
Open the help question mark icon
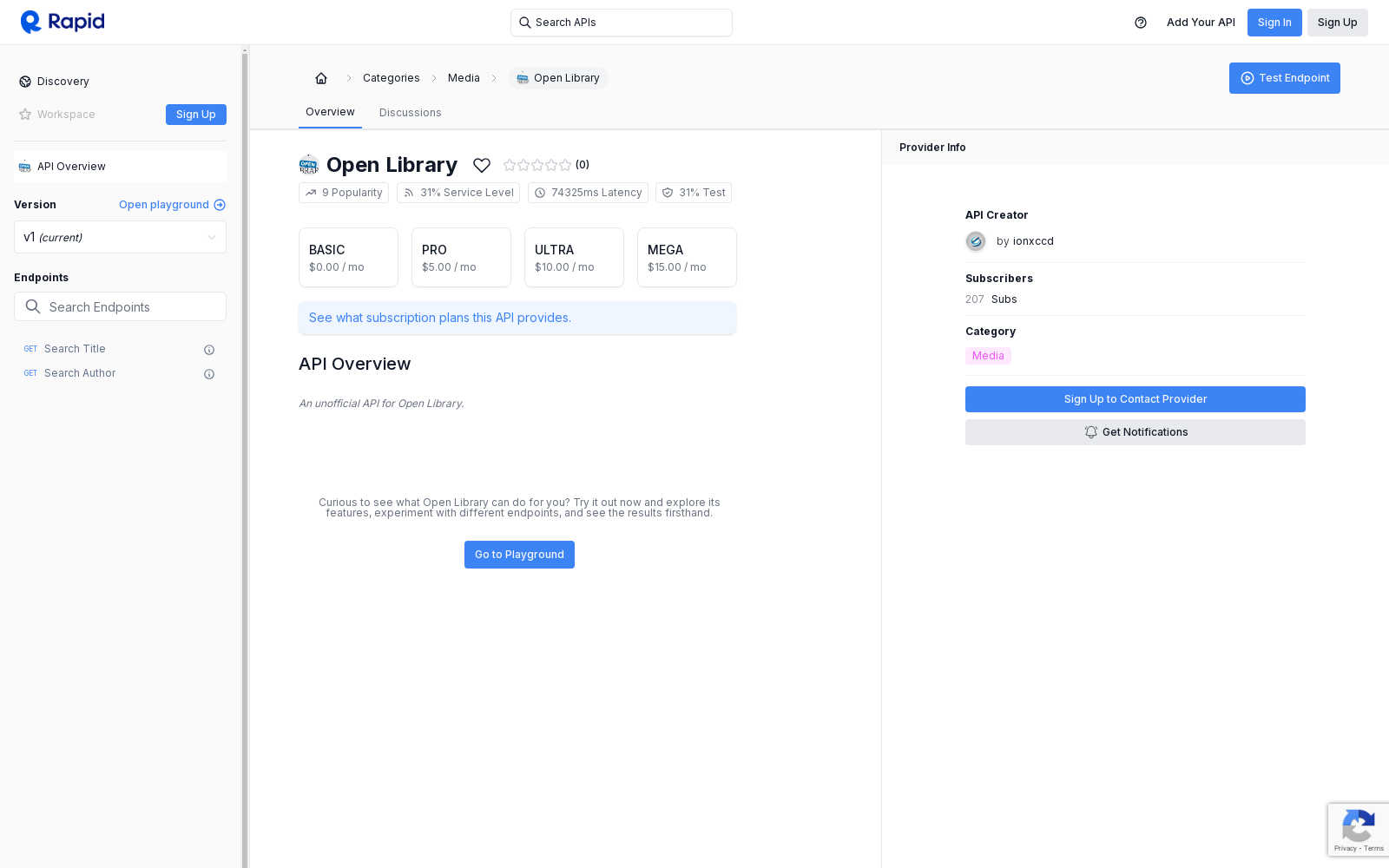point(1141,23)
